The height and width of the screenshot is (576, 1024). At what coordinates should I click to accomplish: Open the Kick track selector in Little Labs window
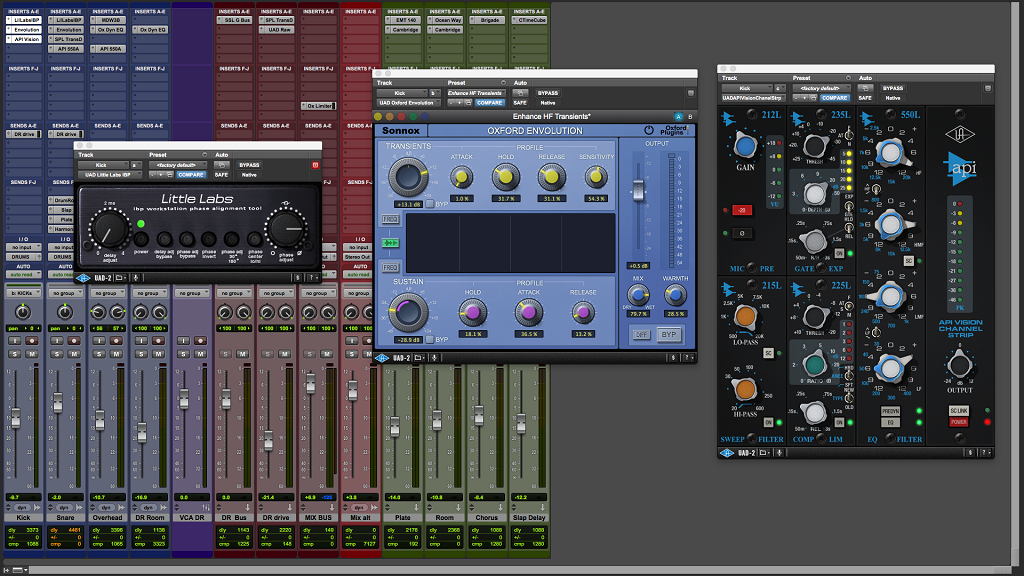[x=103, y=165]
